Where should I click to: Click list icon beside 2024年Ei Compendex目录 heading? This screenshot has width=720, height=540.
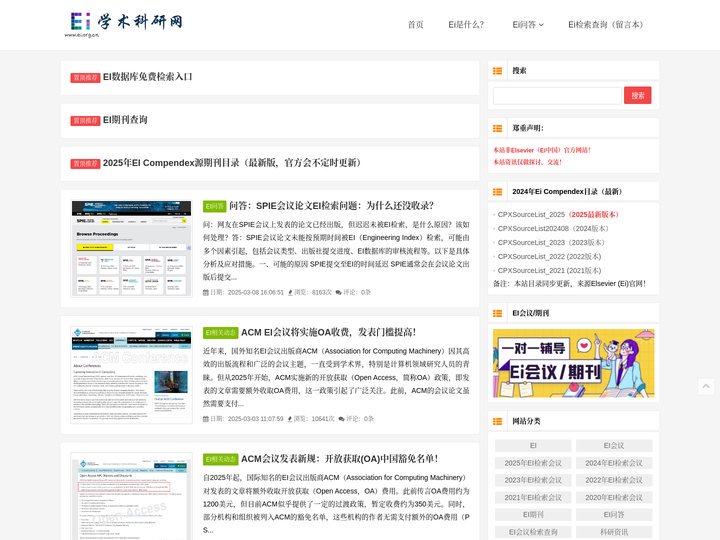[497, 192]
